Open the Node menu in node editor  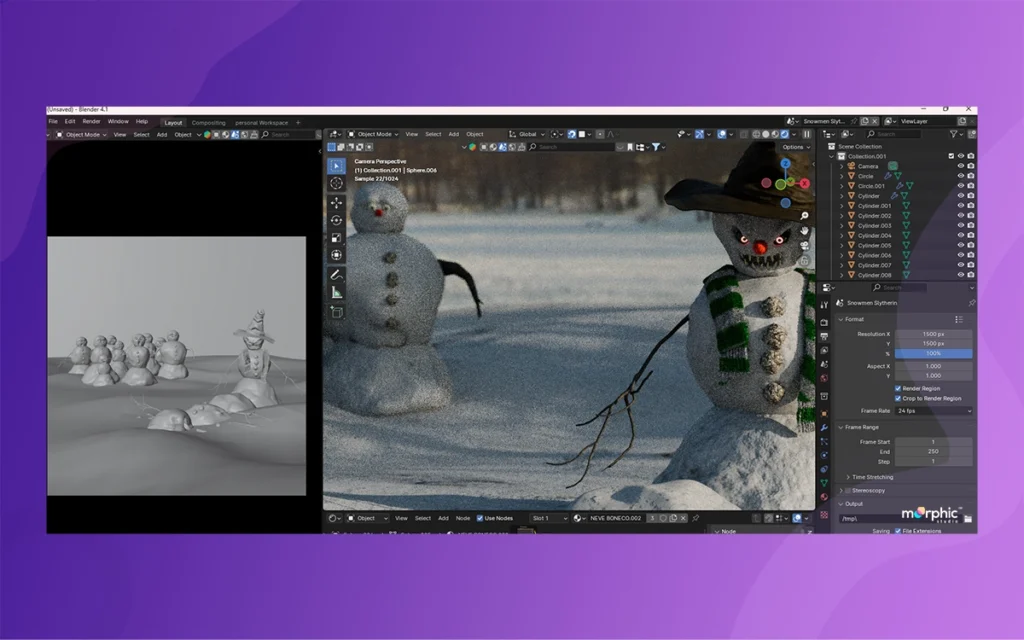coord(463,518)
